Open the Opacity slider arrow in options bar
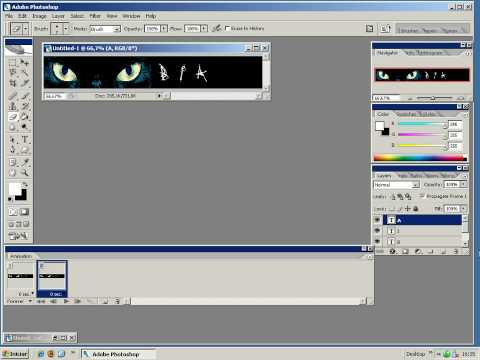Viewport: 480px width, 360px height. [164, 29]
